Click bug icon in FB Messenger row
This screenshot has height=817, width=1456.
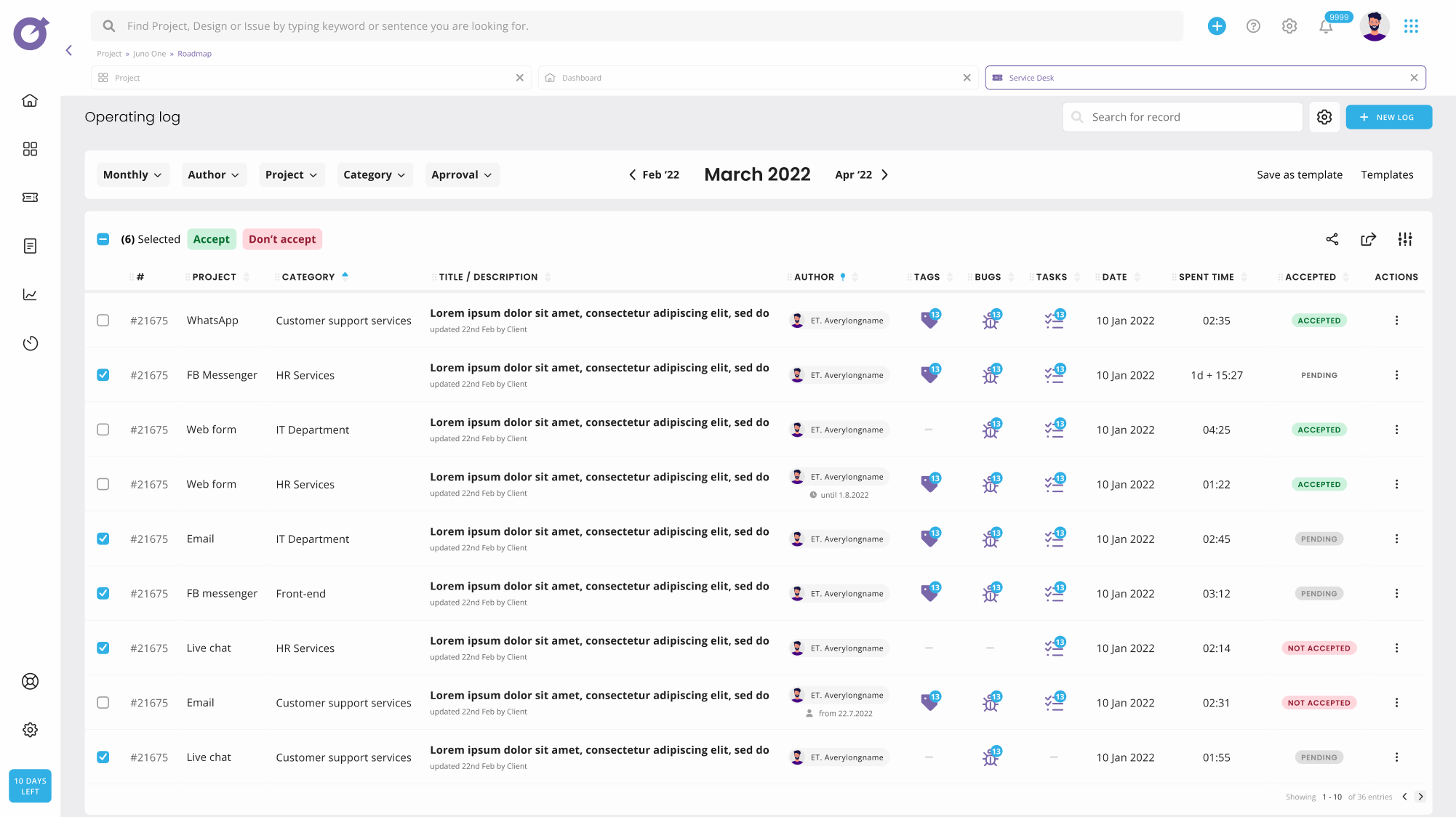pyautogui.click(x=991, y=374)
